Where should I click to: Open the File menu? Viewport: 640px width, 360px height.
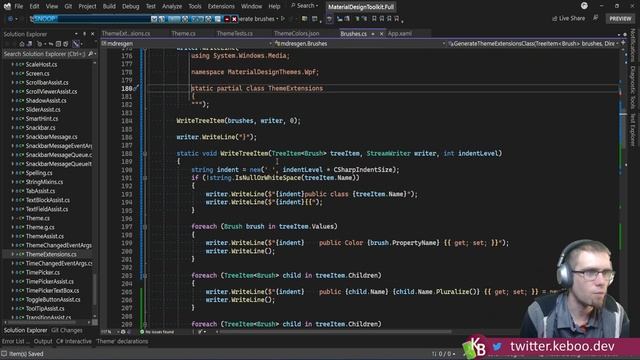point(18,7)
